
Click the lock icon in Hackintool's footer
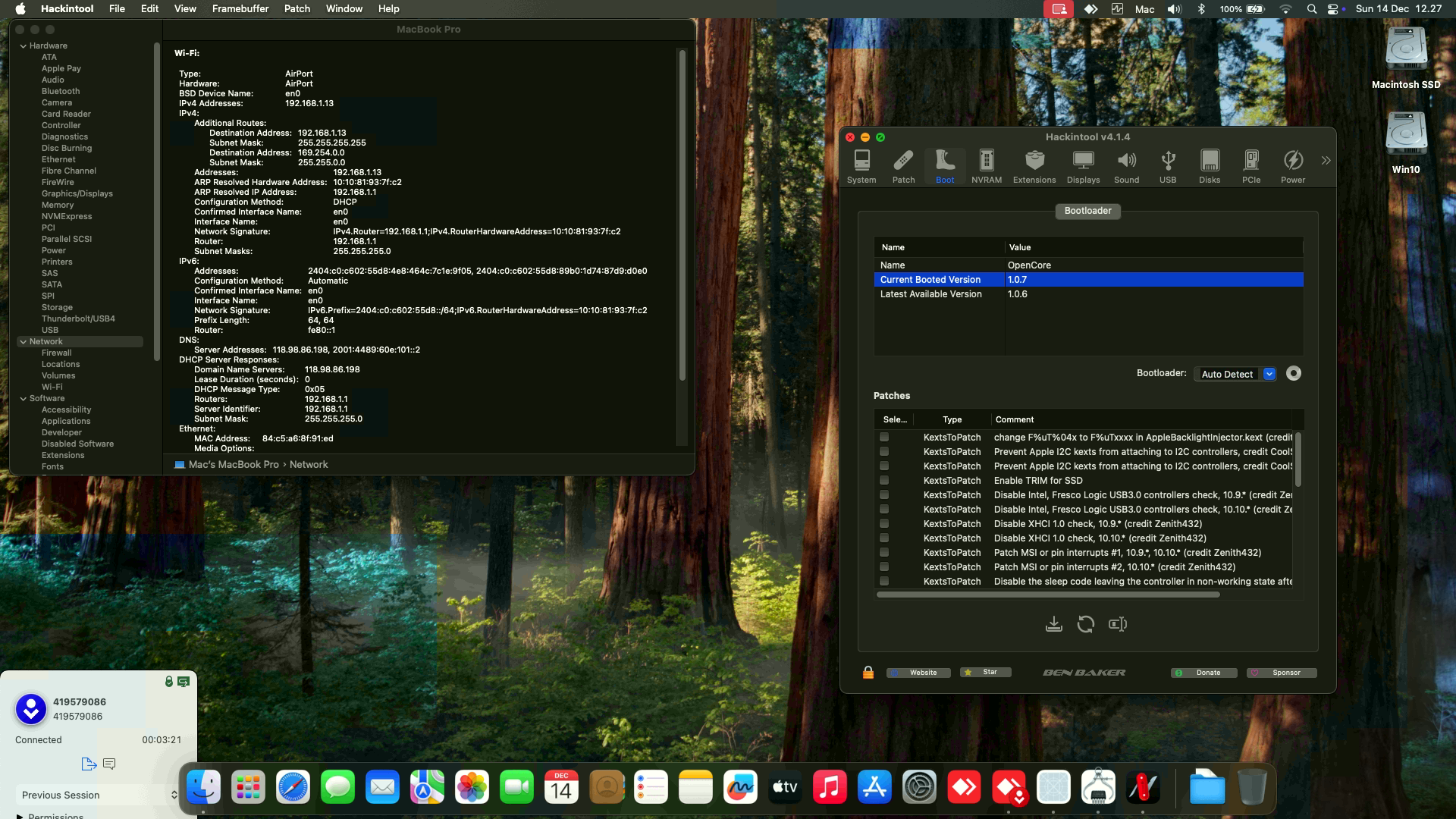[868, 673]
